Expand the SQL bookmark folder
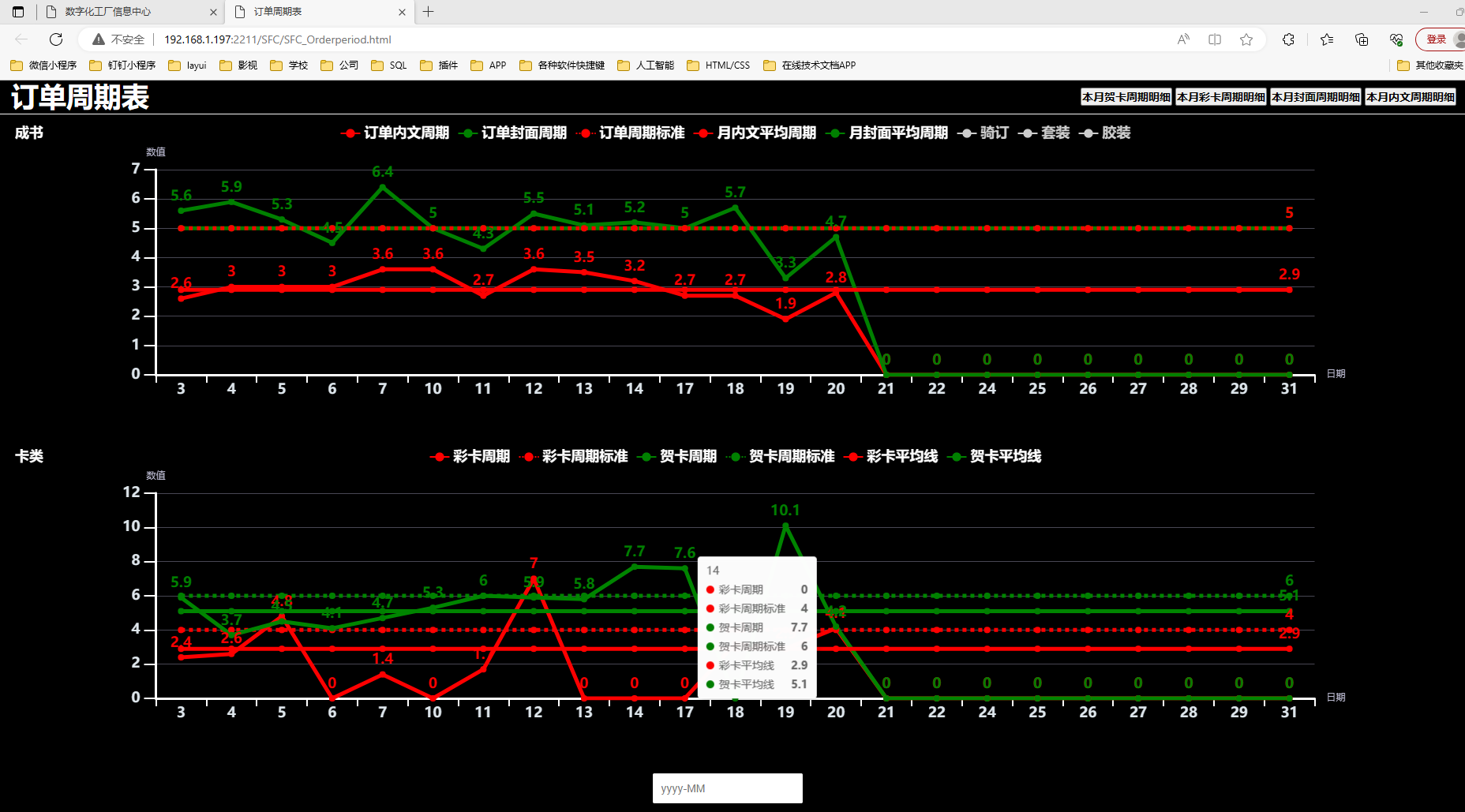The image size is (1465, 812). 389,65
